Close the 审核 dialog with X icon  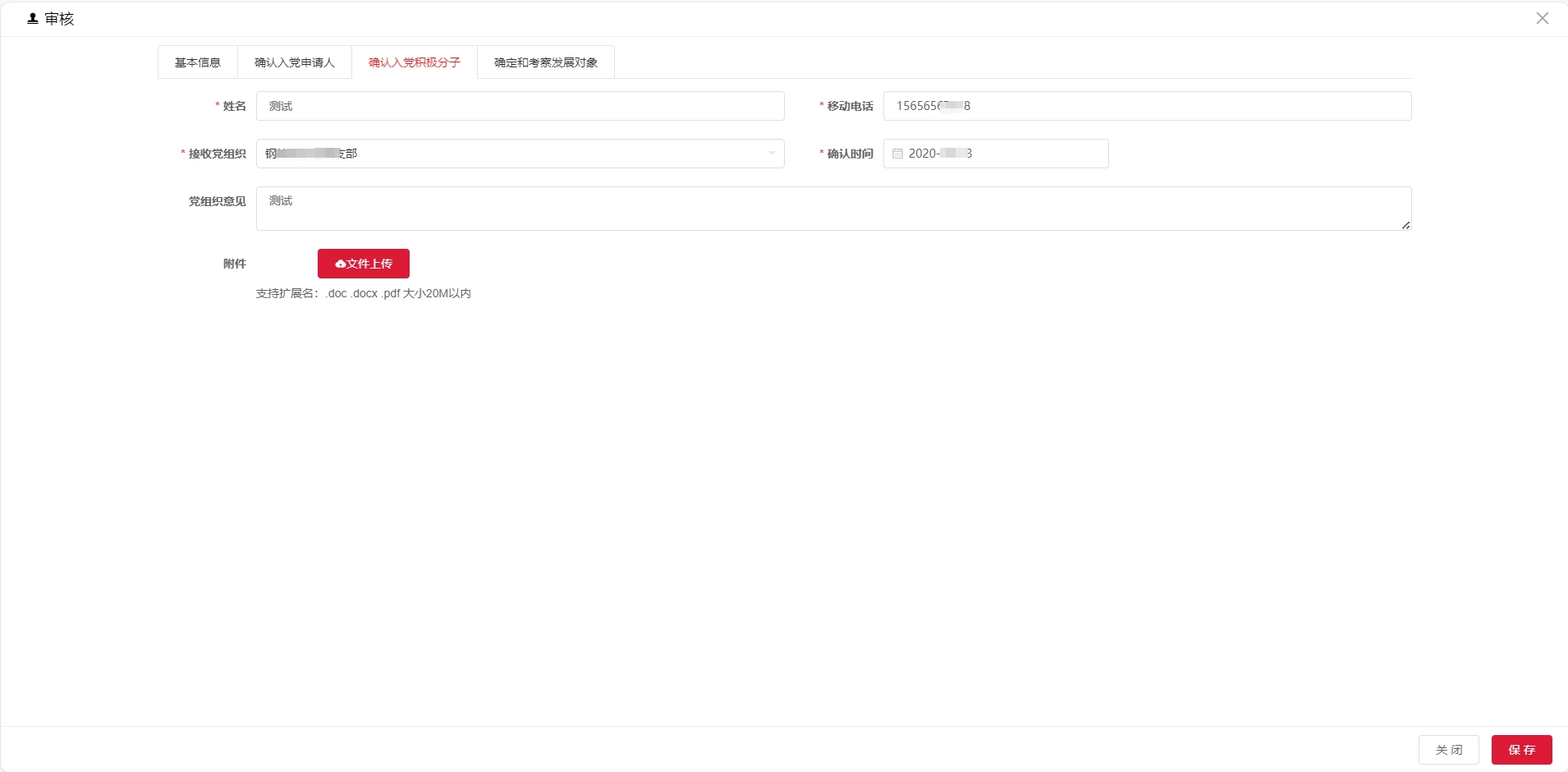point(1542,18)
